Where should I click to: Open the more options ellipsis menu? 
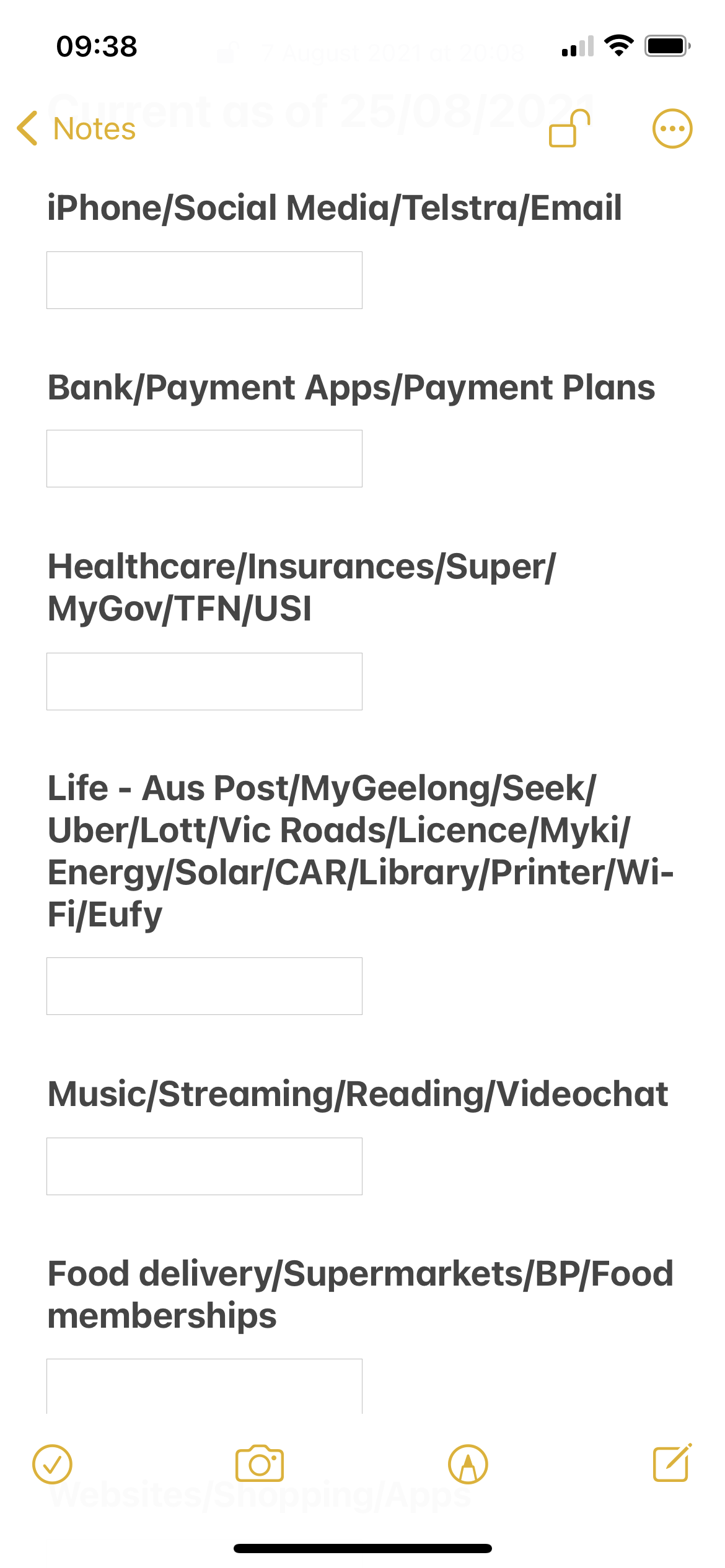point(672,129)
